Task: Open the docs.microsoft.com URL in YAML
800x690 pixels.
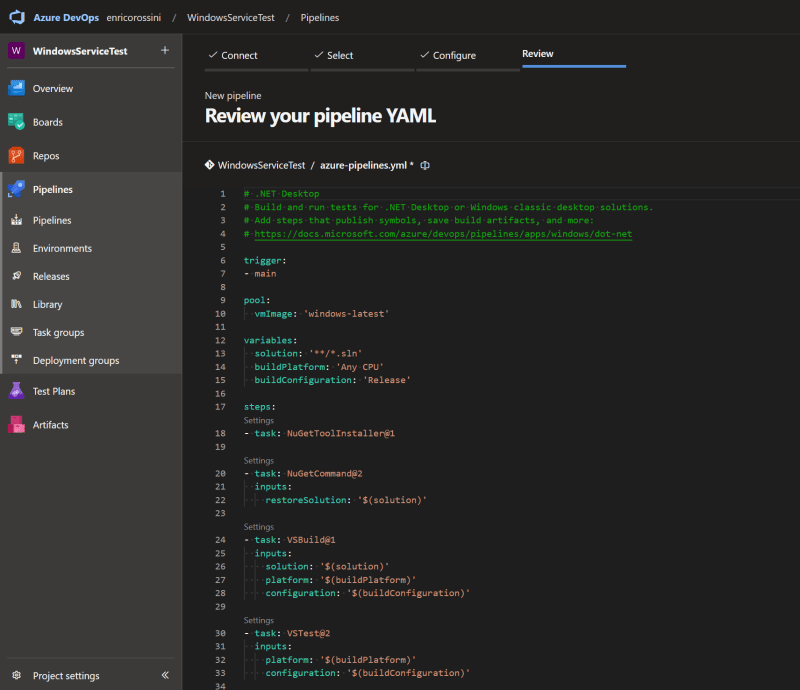Action: click(x=443, y=234)
